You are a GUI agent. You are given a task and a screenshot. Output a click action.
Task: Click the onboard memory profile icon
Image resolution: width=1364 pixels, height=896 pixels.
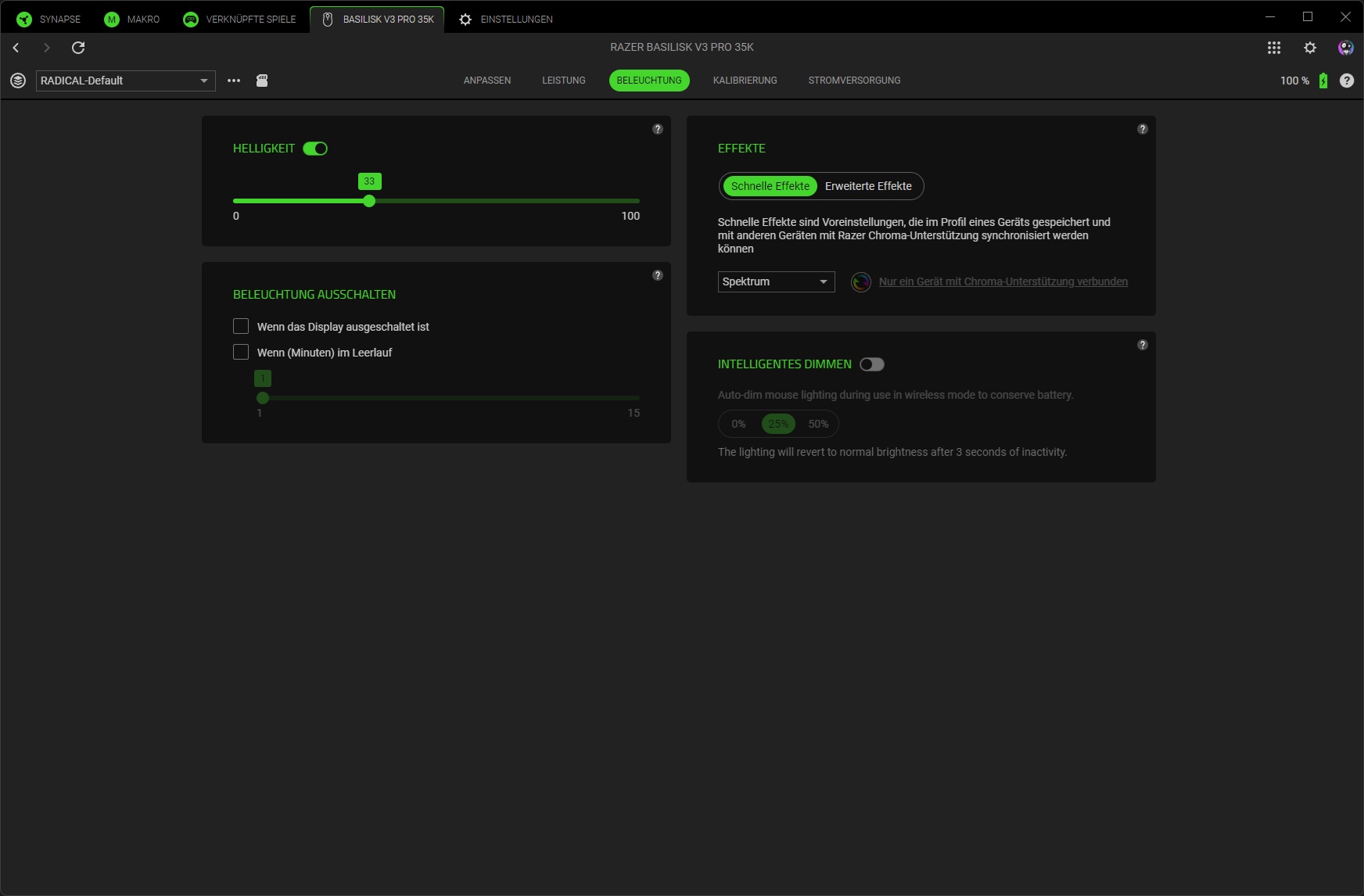click(x=262, y=81)
